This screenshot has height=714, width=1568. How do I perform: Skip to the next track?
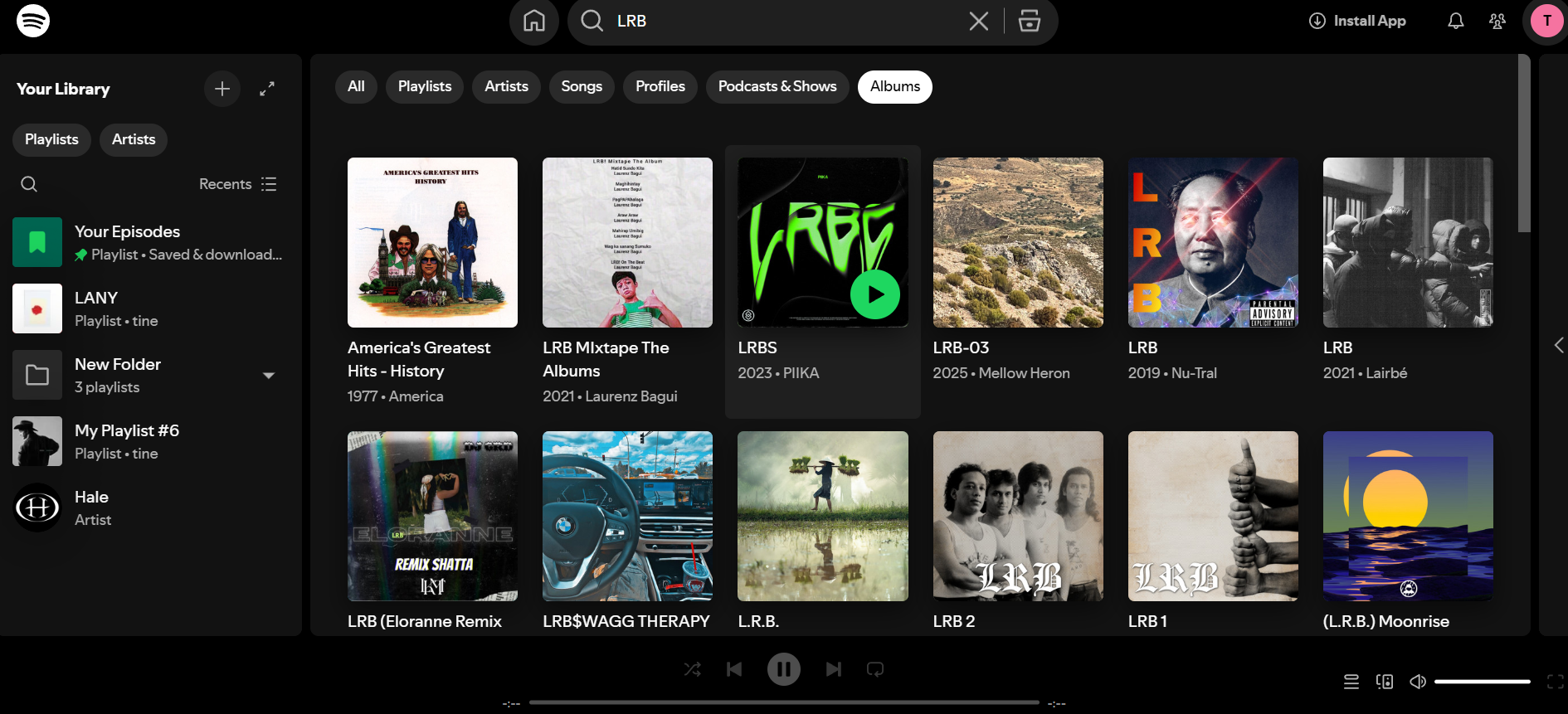click(834, 669)
